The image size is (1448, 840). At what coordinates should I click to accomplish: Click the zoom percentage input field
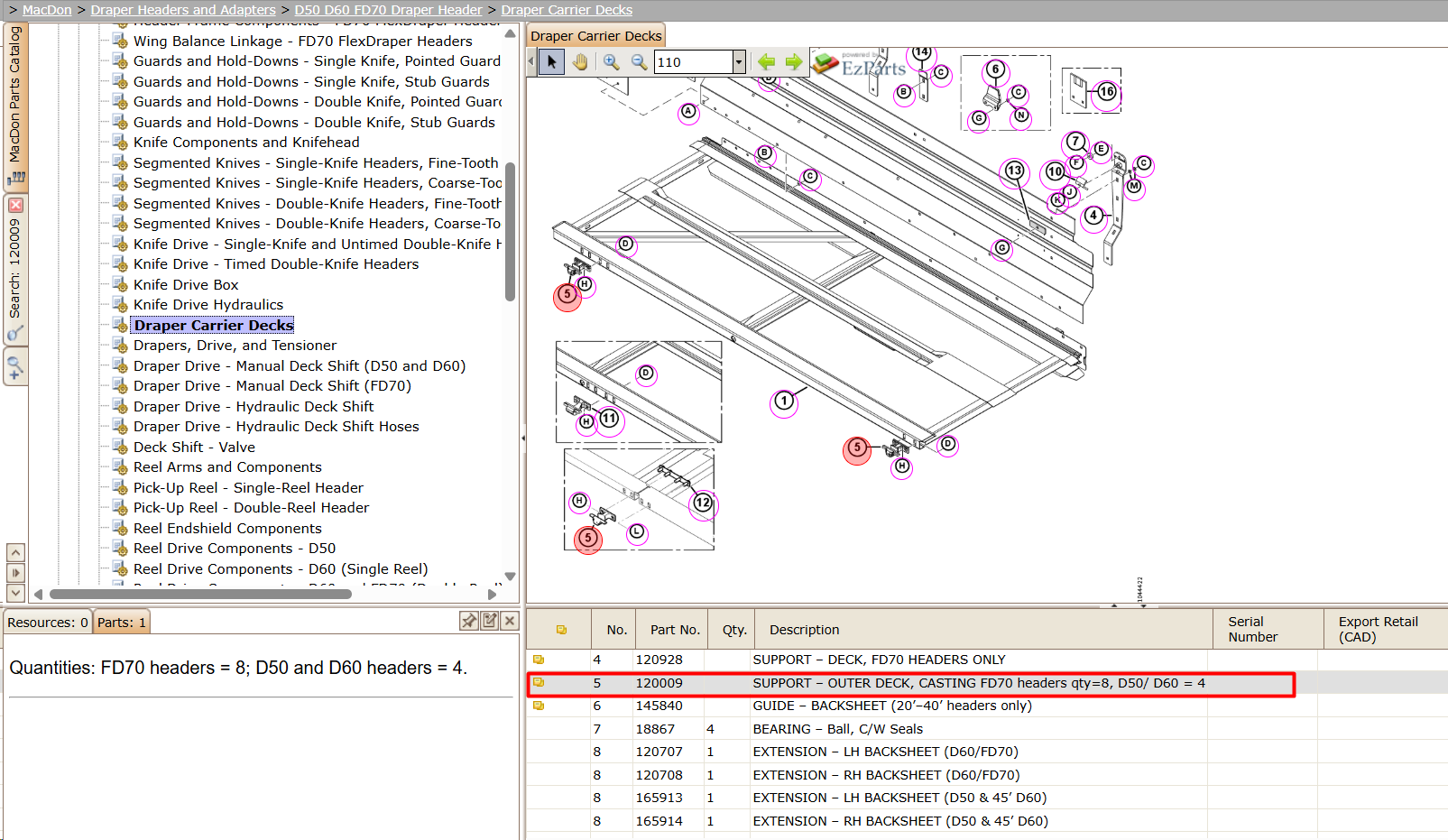(693, 62)
